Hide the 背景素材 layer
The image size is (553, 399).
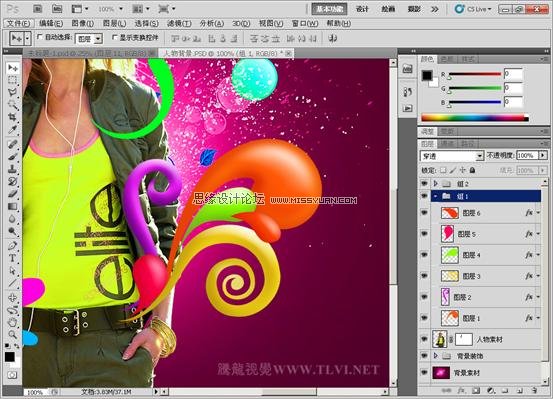(424, 373)
